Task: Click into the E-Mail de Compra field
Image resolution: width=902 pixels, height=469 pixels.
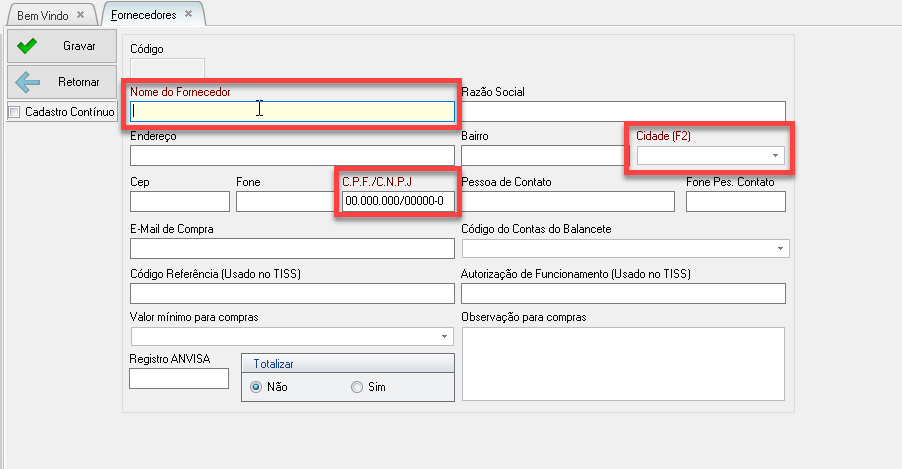Action: click(x=292, y=248)
